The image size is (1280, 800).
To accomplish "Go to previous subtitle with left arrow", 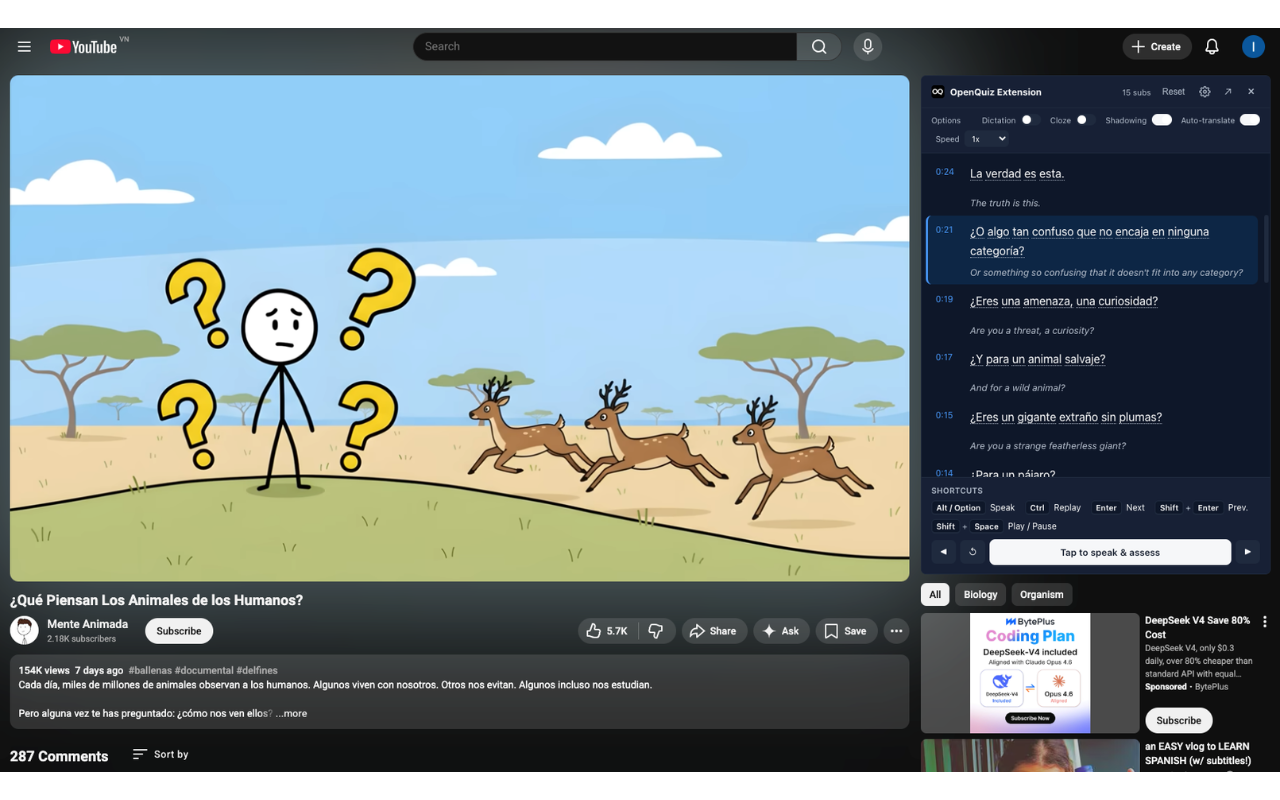I will coord(943,552).
